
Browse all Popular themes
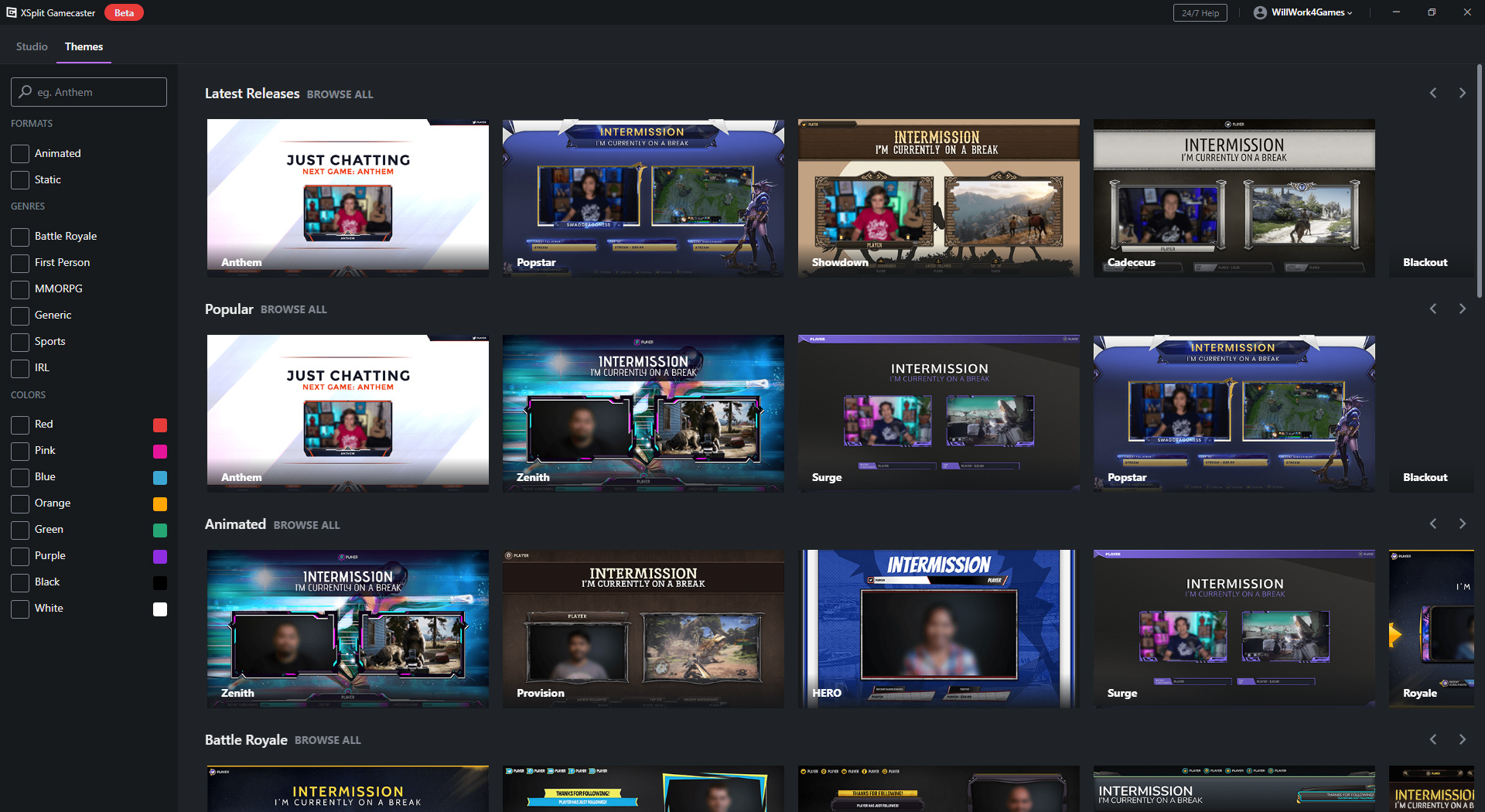[x=294, y=309]
